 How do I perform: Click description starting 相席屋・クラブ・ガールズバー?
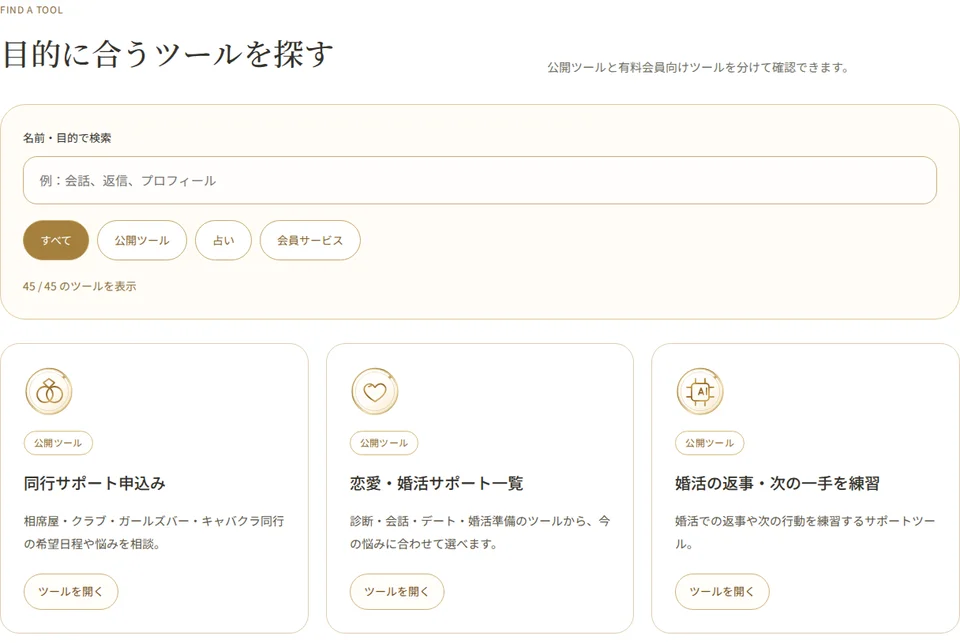(x=154, y=532)
